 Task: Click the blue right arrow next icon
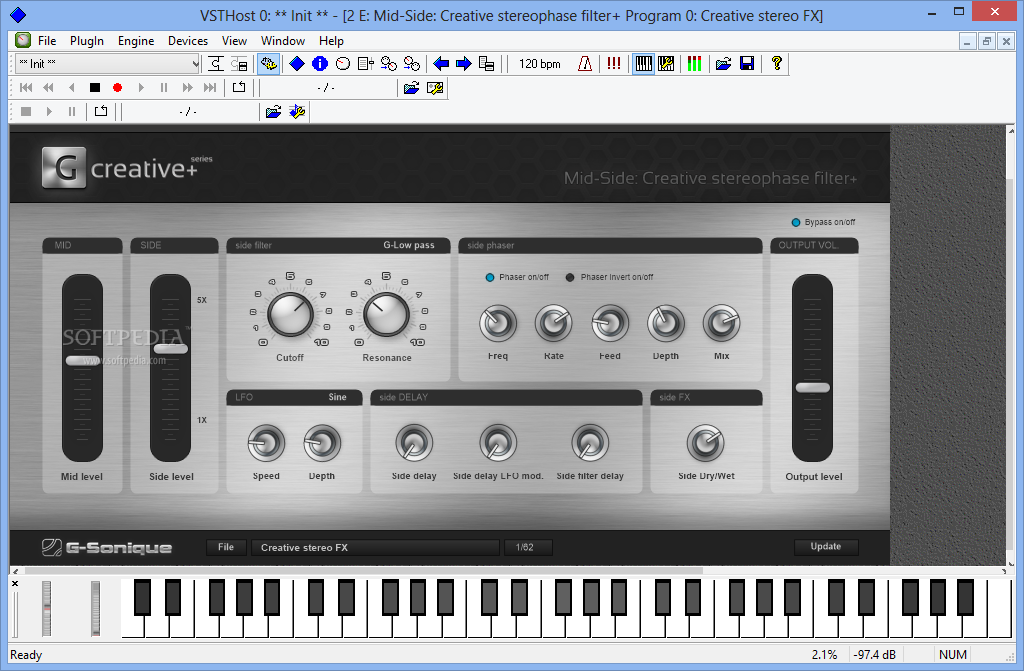coord(464,63)
